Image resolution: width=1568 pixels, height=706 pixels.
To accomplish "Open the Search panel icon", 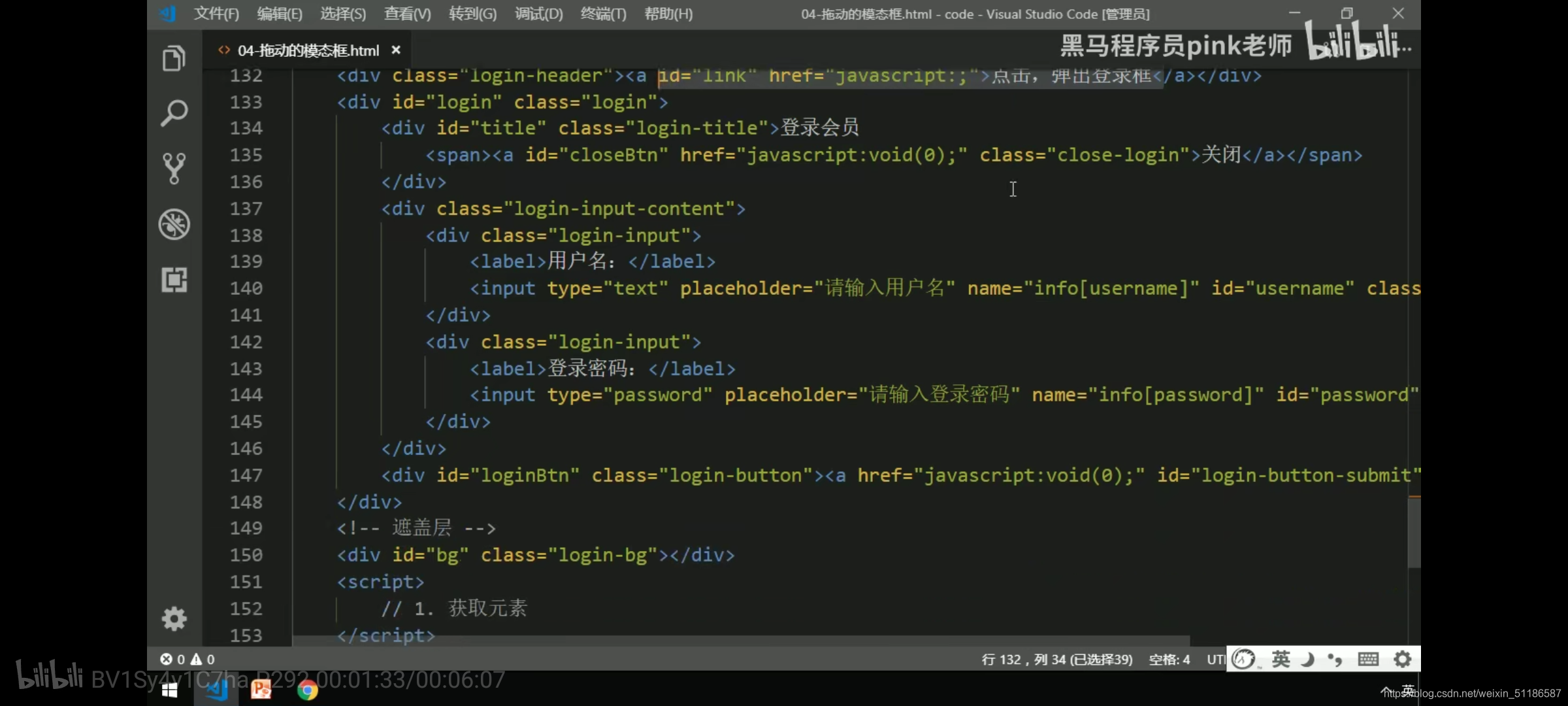I will pos(174,113).
